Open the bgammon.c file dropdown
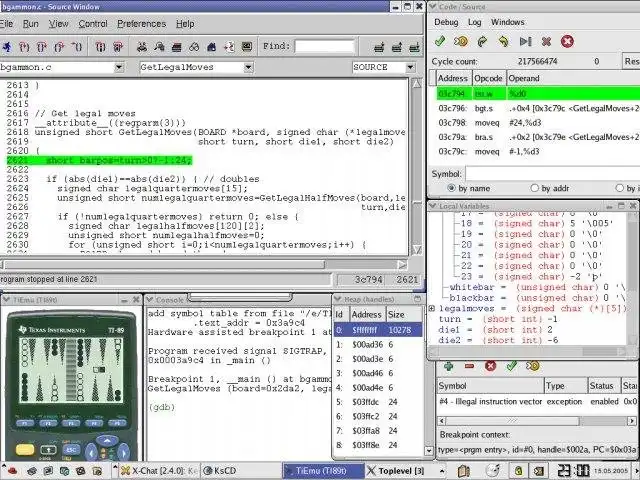 point(119,67)
